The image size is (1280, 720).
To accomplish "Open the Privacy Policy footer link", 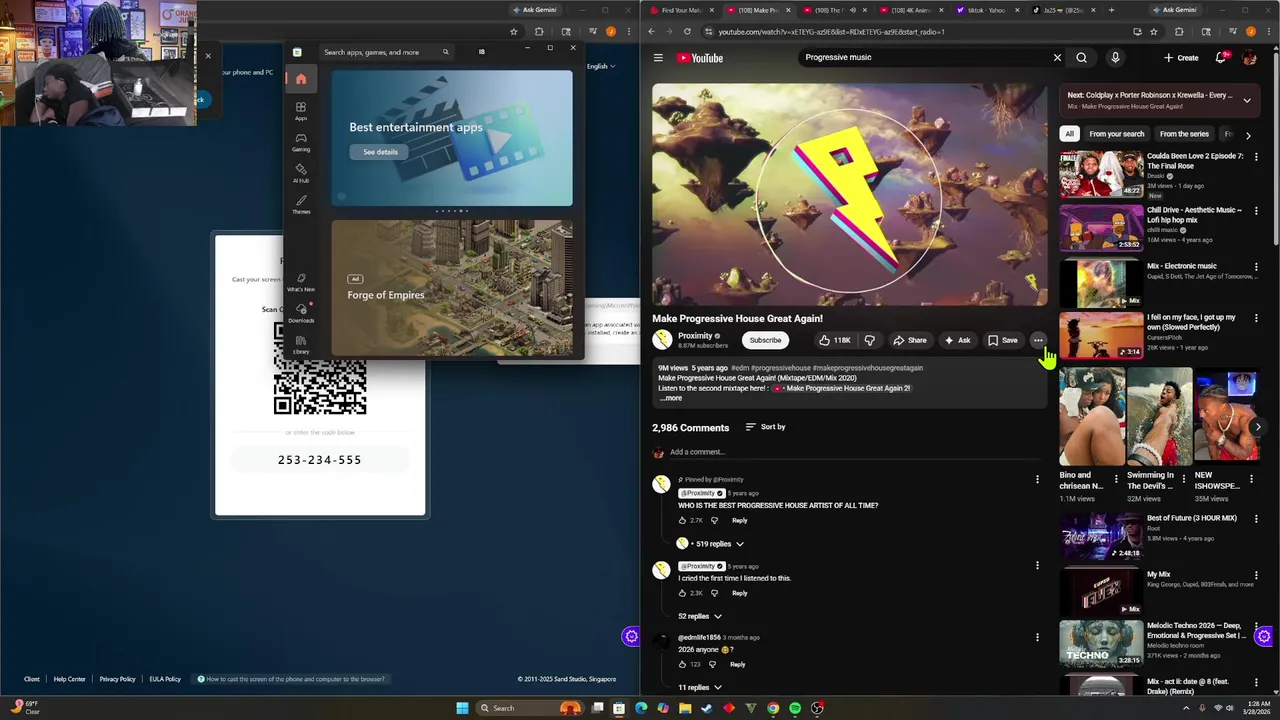I will tap(117, 679).
